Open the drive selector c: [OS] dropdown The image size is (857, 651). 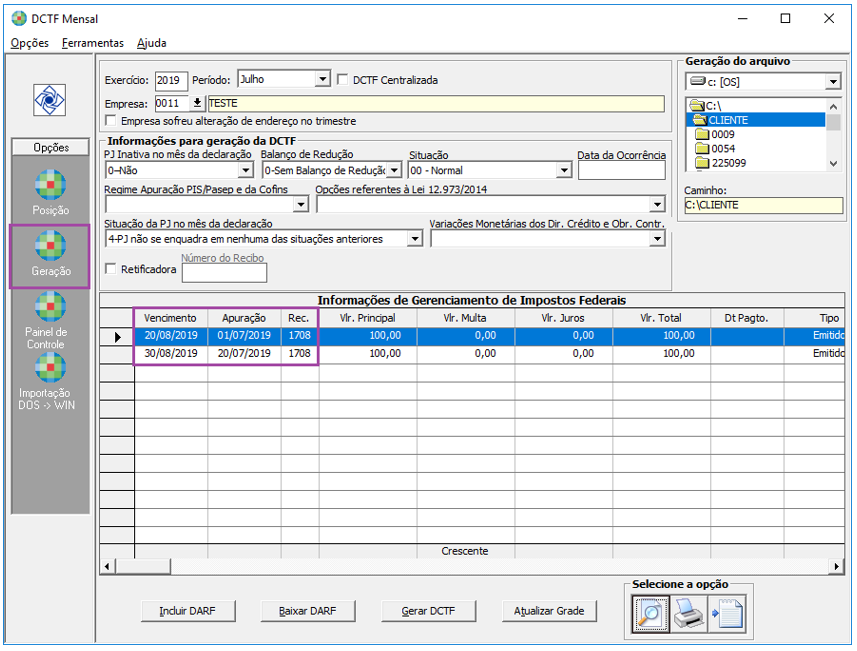(832, 82)
